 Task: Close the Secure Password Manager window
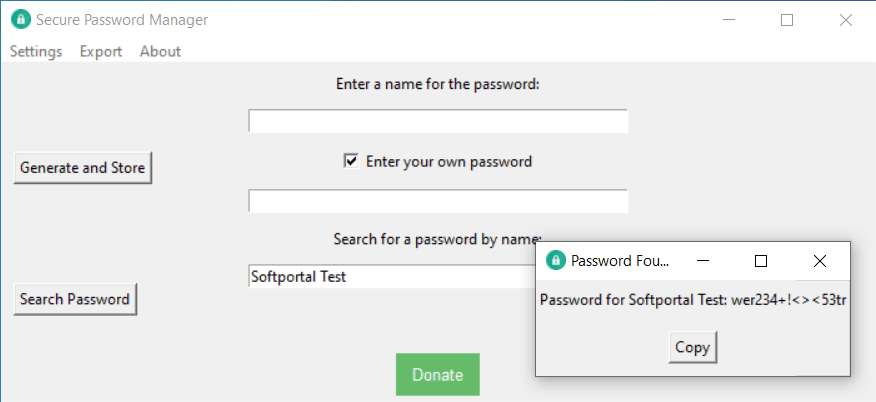click(x=846, y=20)
